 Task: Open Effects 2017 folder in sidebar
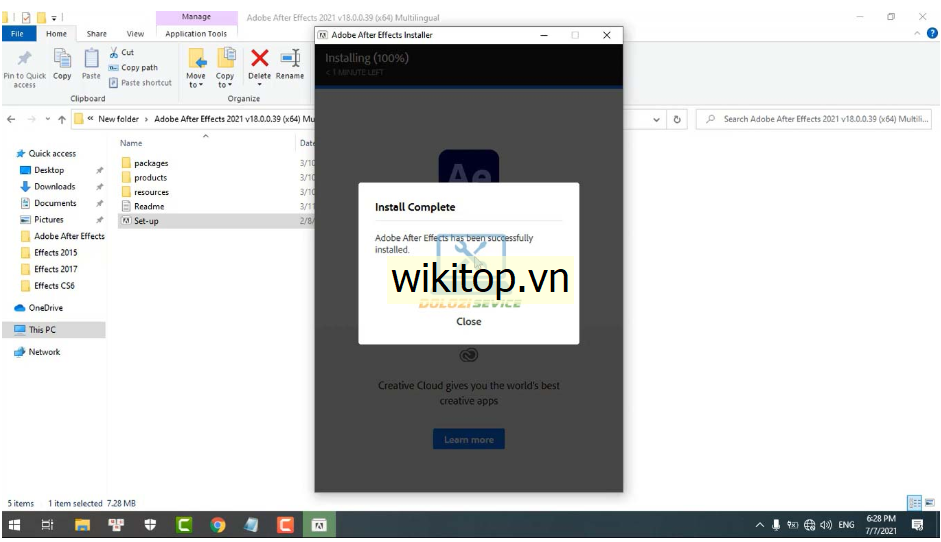tap(55, 269)
